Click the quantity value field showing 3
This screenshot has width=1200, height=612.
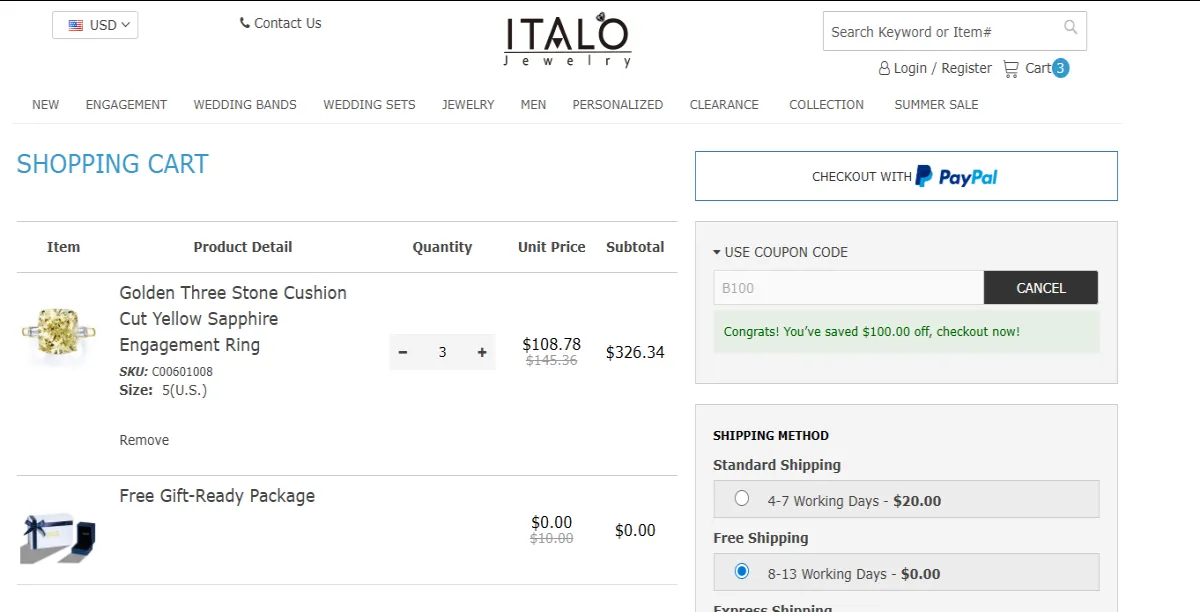(x=442, y=352)
